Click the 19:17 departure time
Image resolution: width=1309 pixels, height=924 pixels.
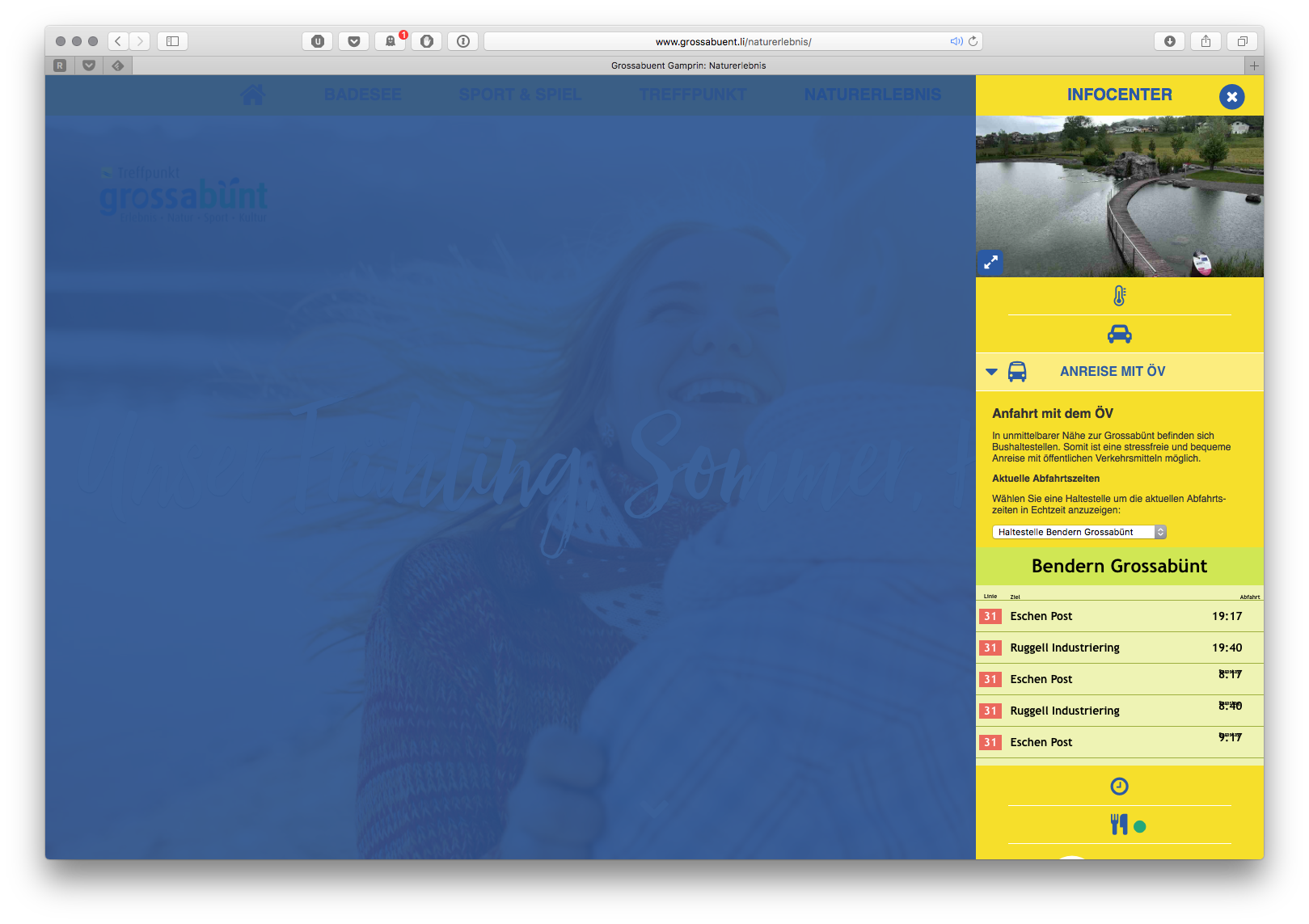click(x=1227, y=616)
